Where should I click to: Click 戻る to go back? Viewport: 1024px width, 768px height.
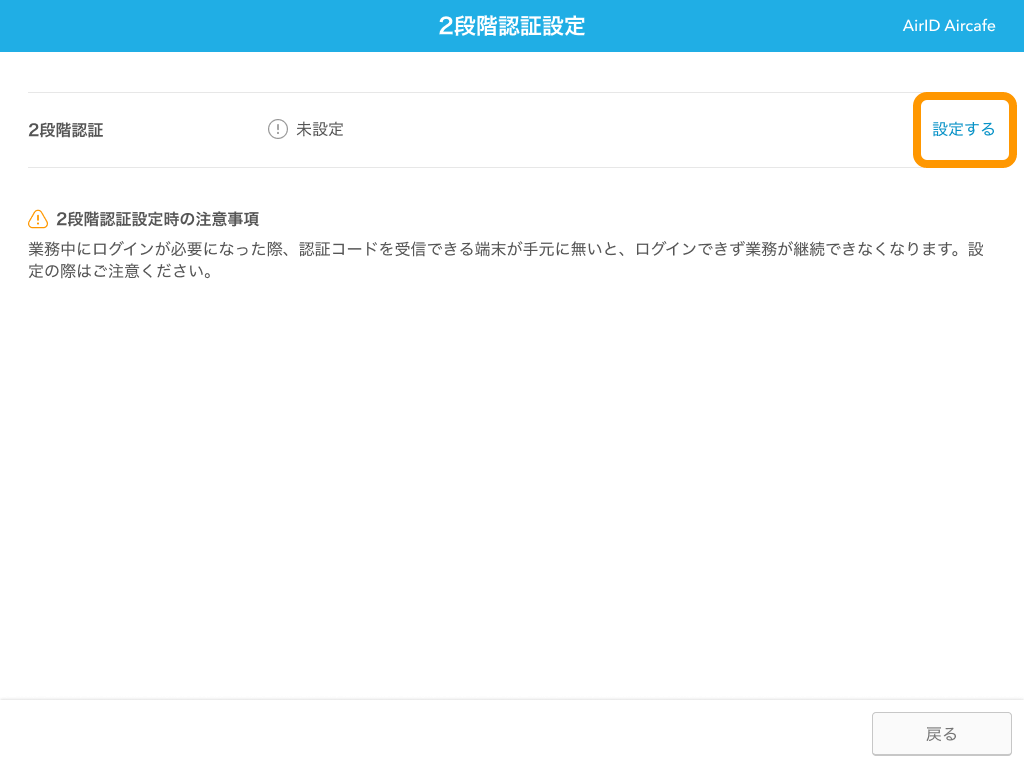pyautogui.click(x=941, y=733)
